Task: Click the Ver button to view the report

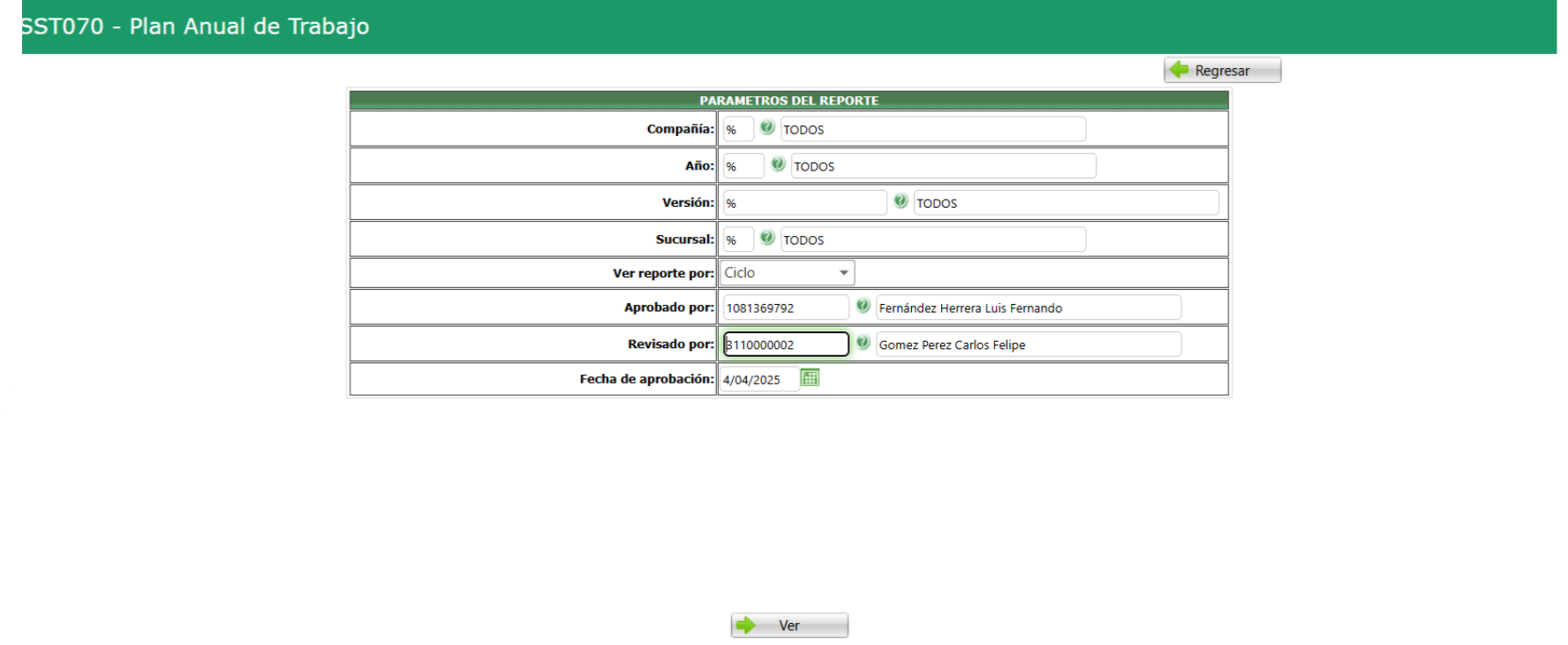Action: pos(789,626)
